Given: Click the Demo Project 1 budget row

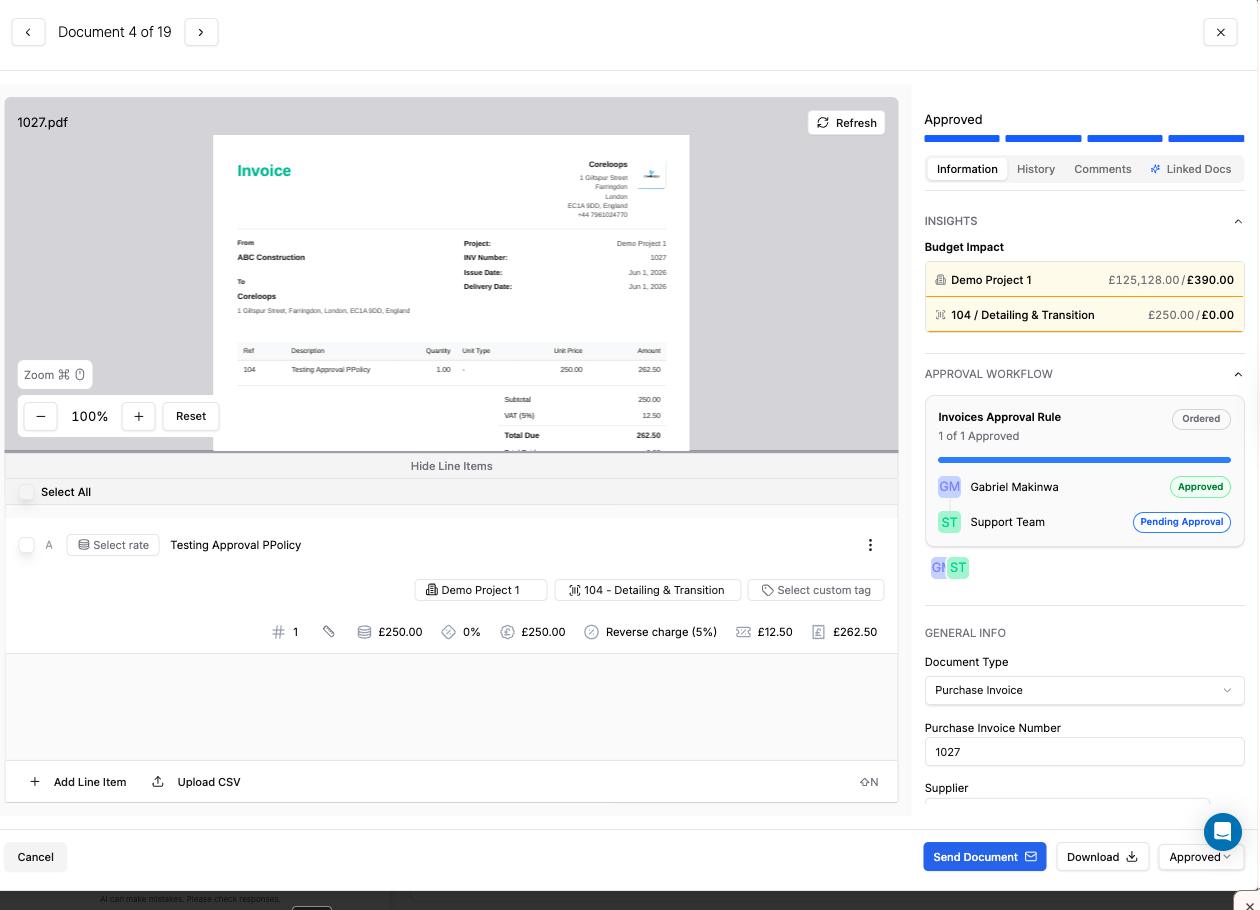Looking at the screenshot, I should (1085, 280).
